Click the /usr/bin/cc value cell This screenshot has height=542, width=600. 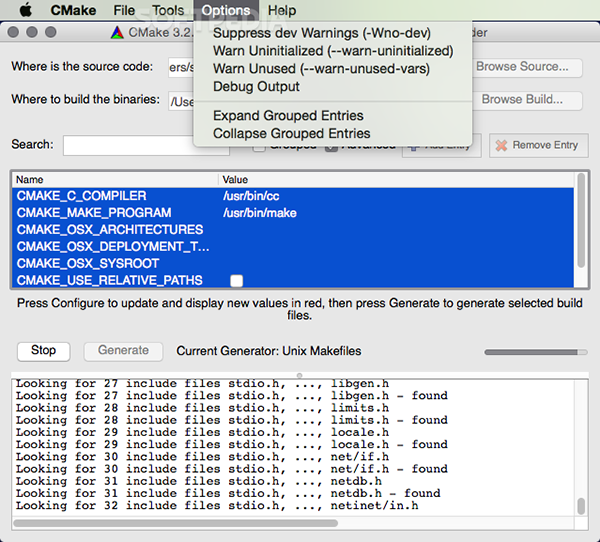point(251,196)
